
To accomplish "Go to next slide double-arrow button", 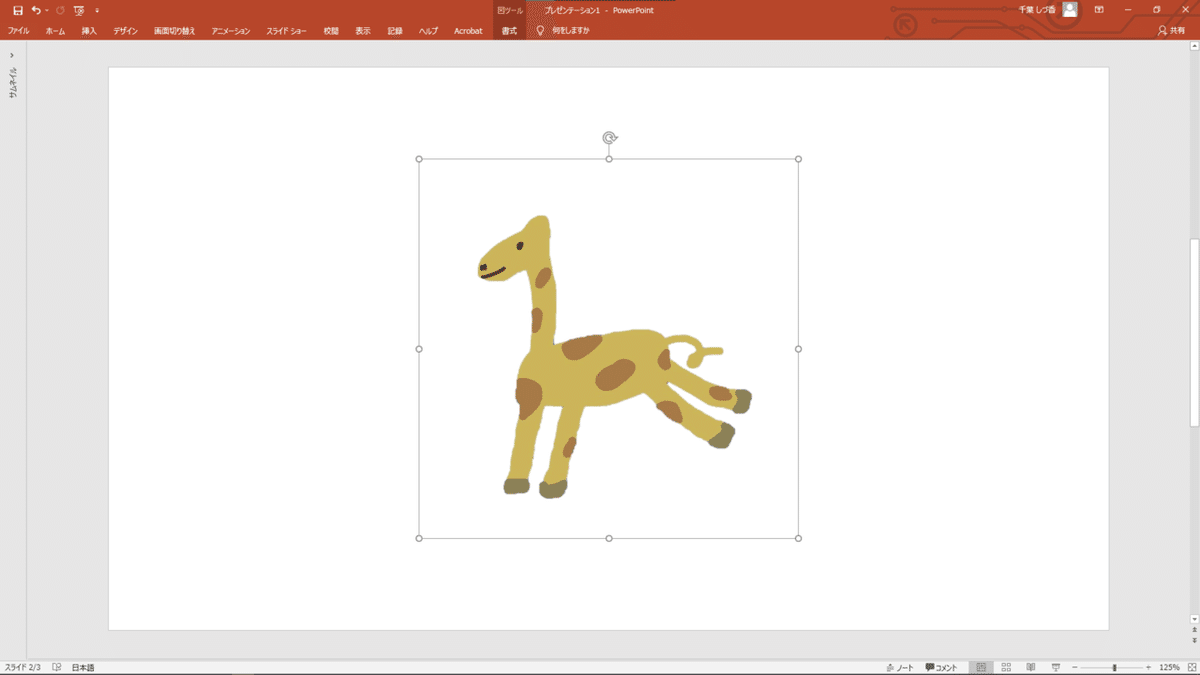I will pyautogui.click(x=1194, y=641).
